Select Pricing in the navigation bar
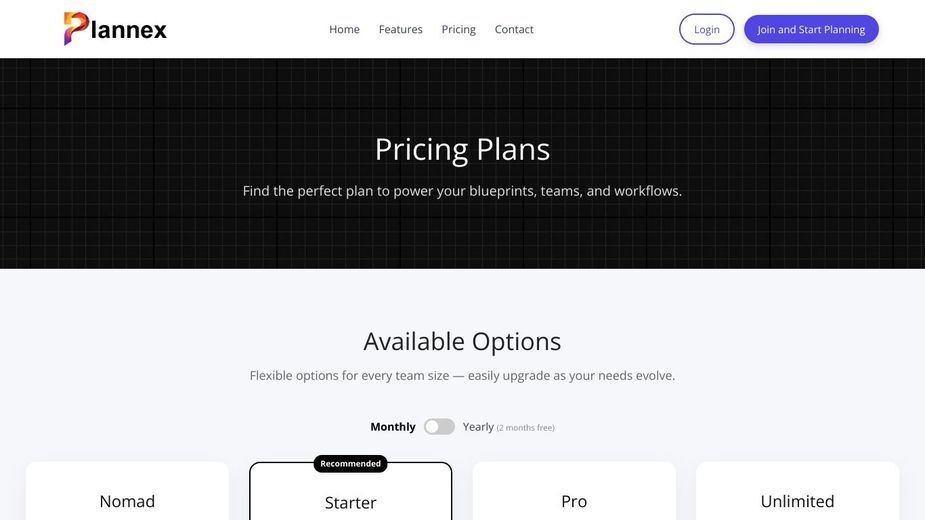Viewport: 925px width, 520px height. (458, 29)
